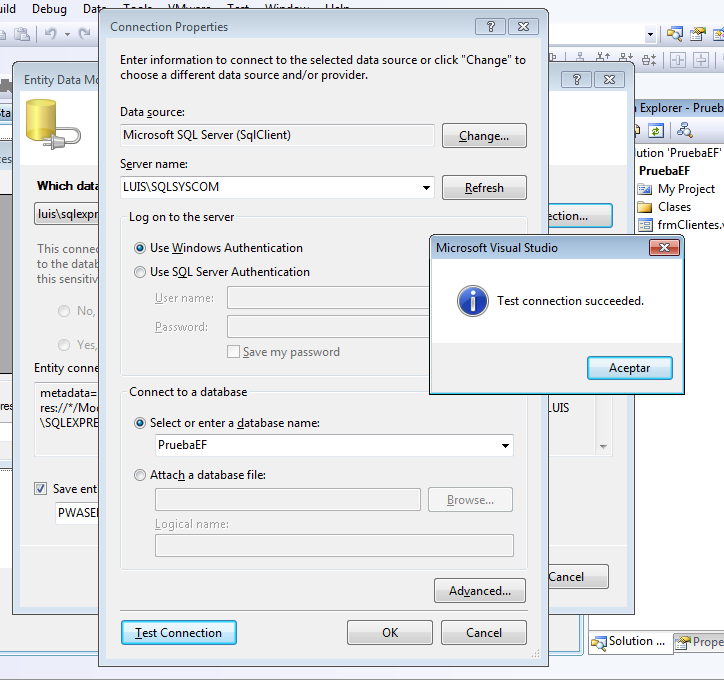Click the Logical name input field
724x680 pixels.
[x=334, y=546]
